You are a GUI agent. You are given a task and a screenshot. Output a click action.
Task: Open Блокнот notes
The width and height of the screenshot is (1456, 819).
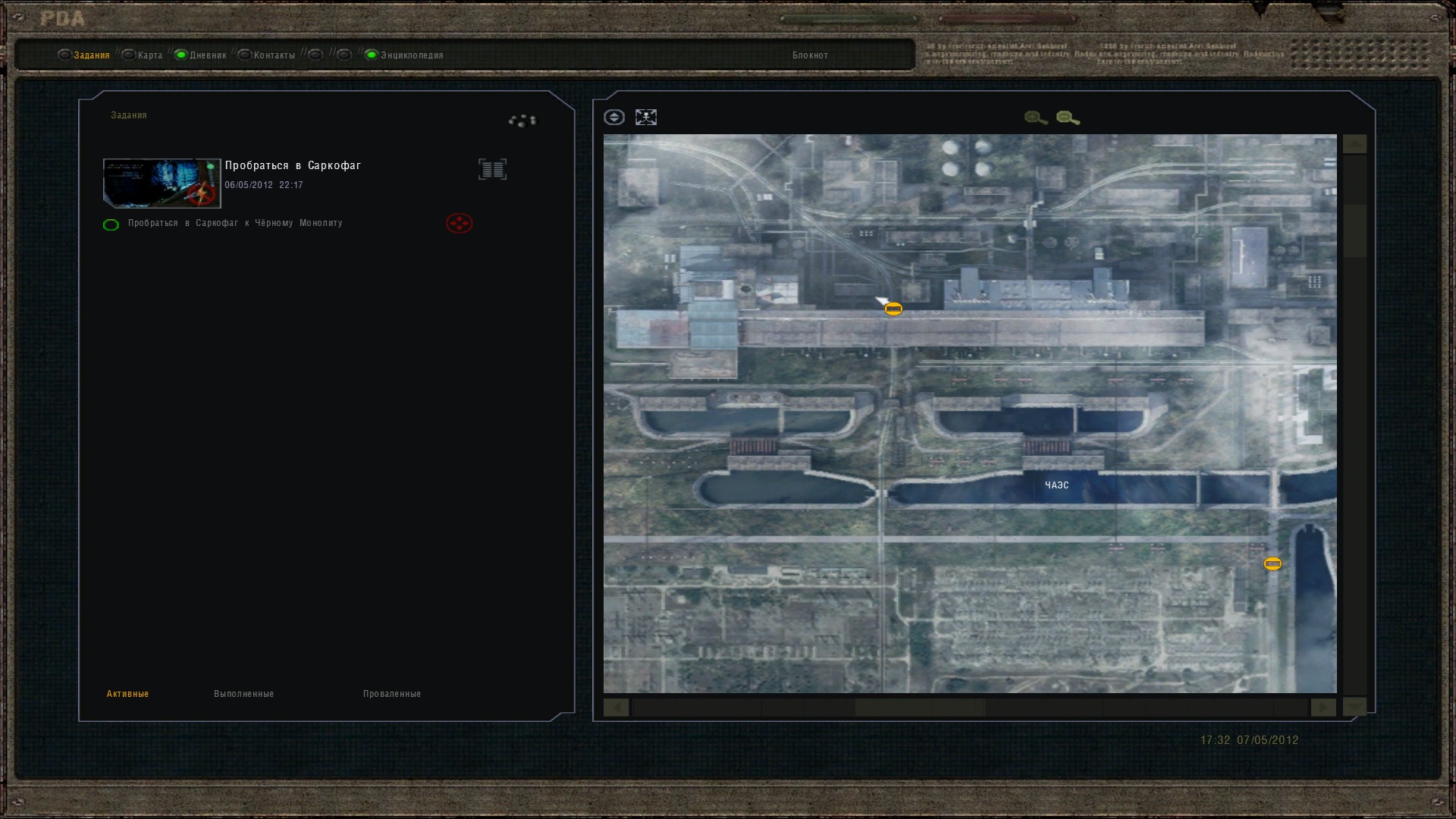coord(810,55)
